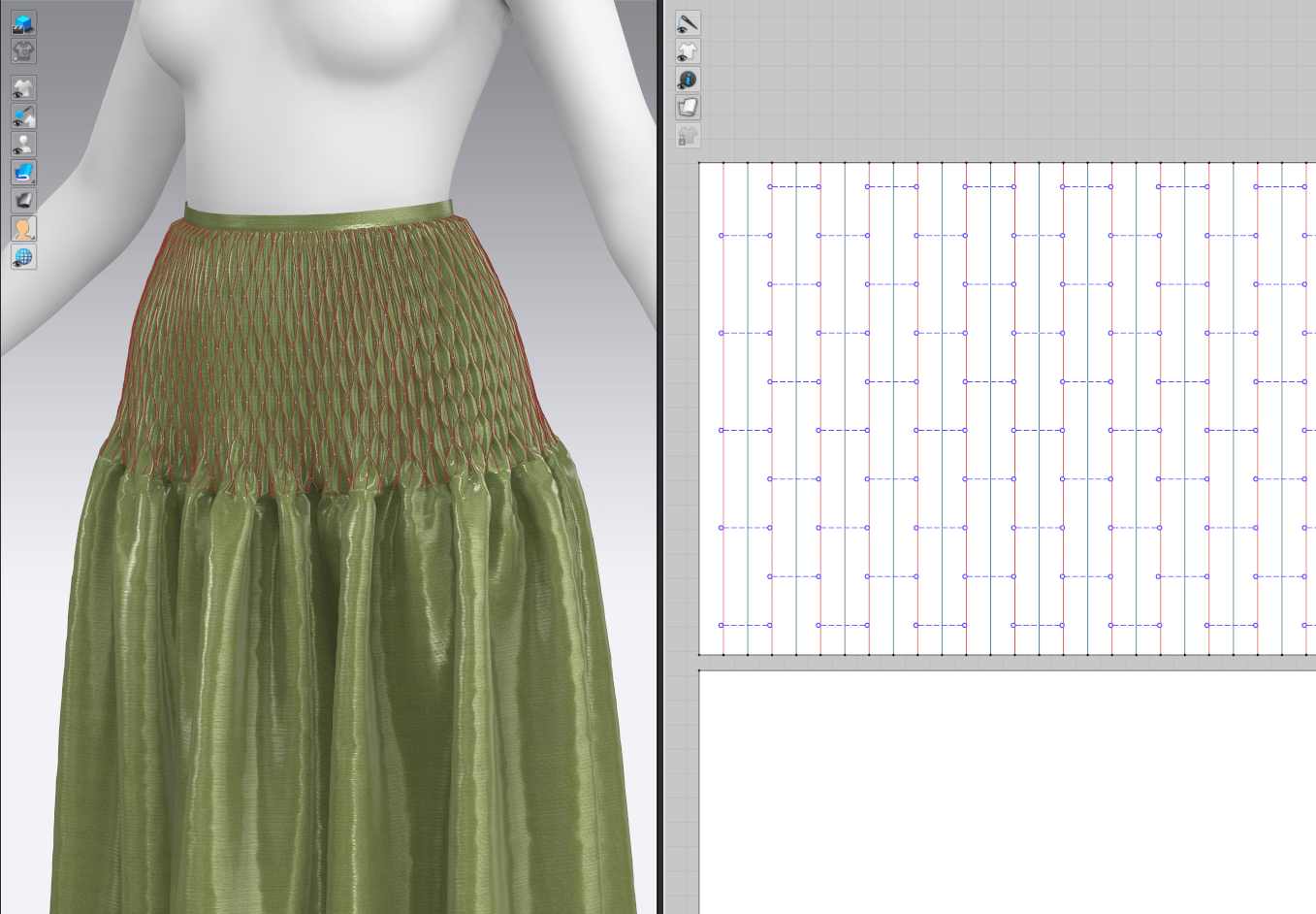Toggle garment visibility in the 3D window
The height and width of the screenshot is (914, 1316).
pos(23,88)
